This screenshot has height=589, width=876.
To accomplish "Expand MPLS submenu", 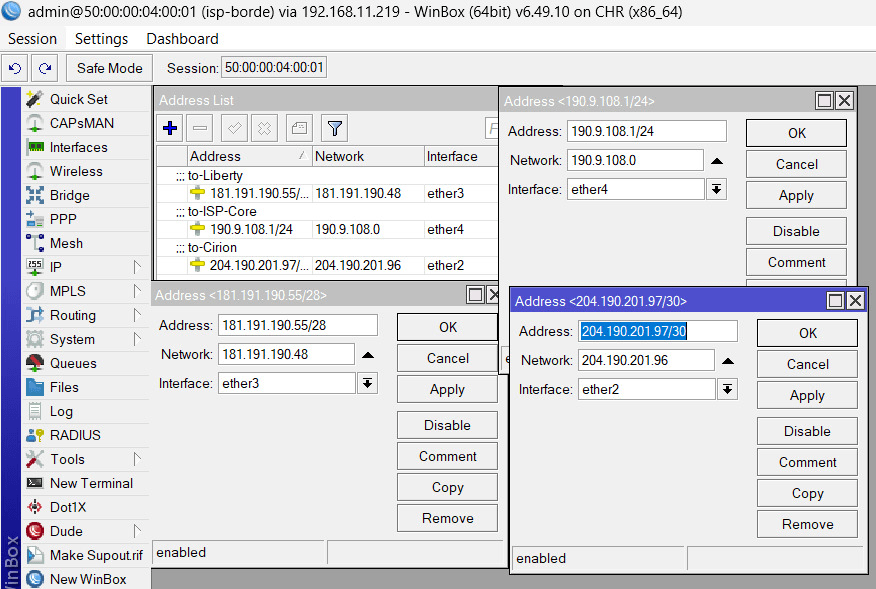I will pyautogui.click(x=137, y=291).
